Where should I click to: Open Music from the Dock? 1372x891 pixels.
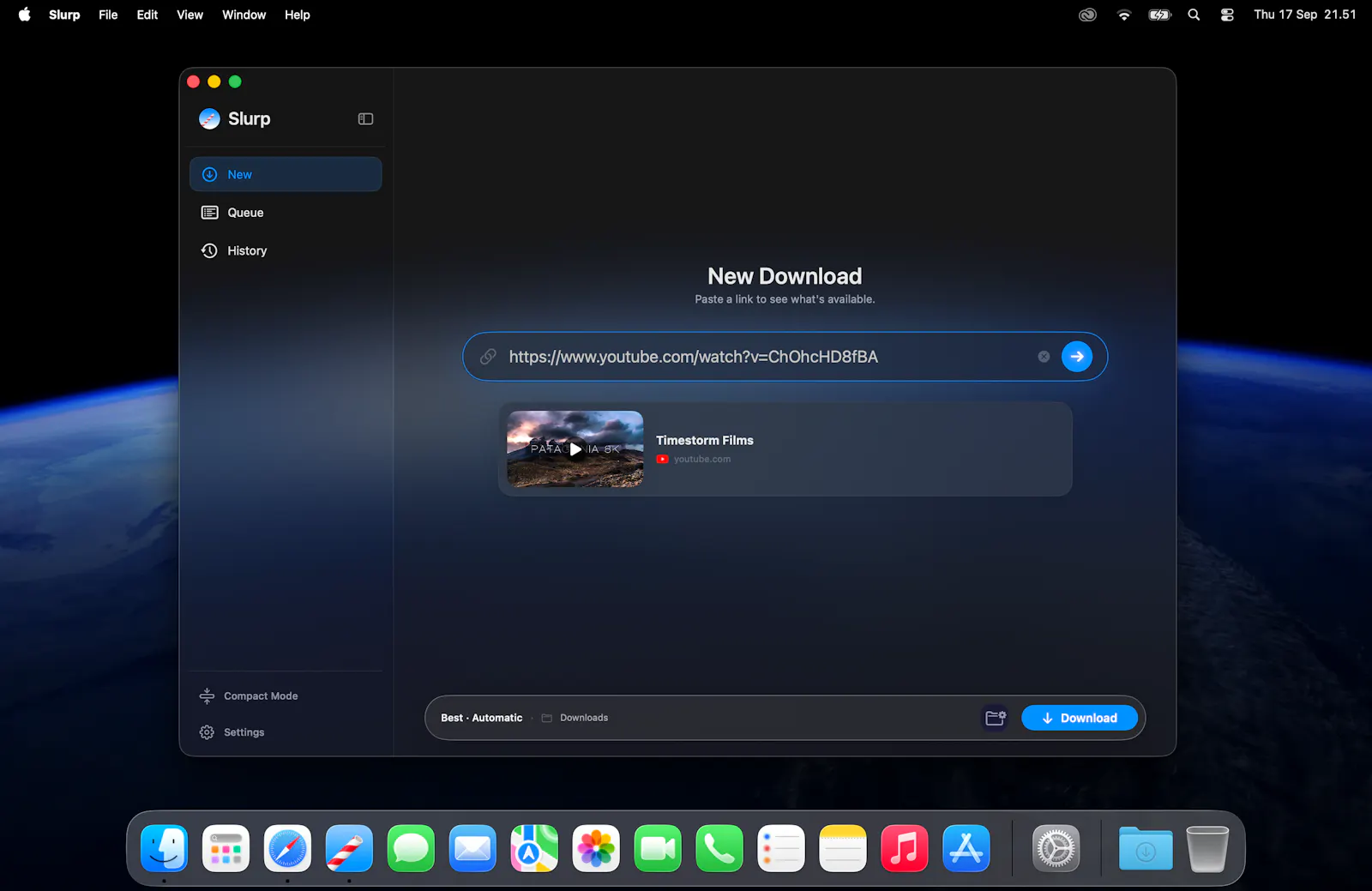(905, 849)
